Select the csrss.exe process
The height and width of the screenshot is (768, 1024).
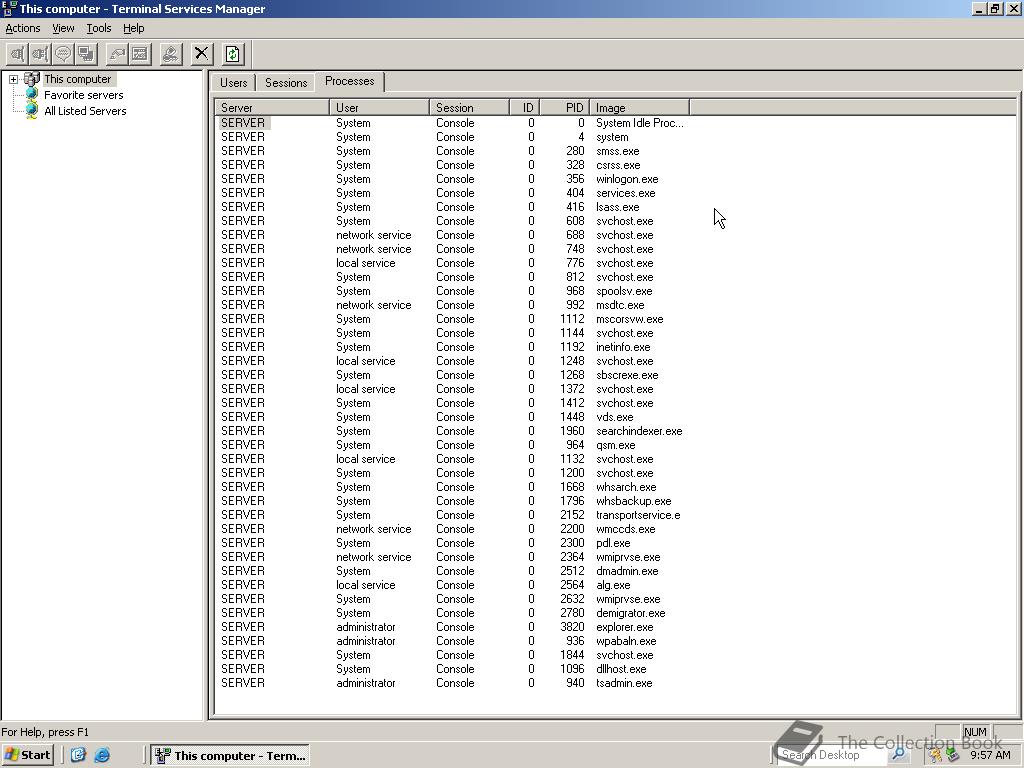coord(453,165)
